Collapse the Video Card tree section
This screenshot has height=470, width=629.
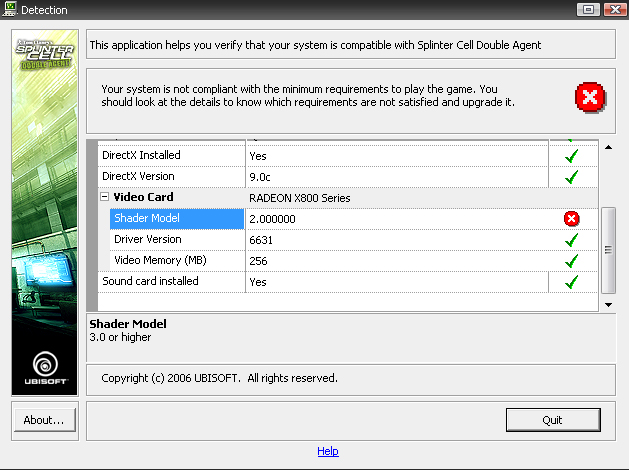(x=105, y=197)
